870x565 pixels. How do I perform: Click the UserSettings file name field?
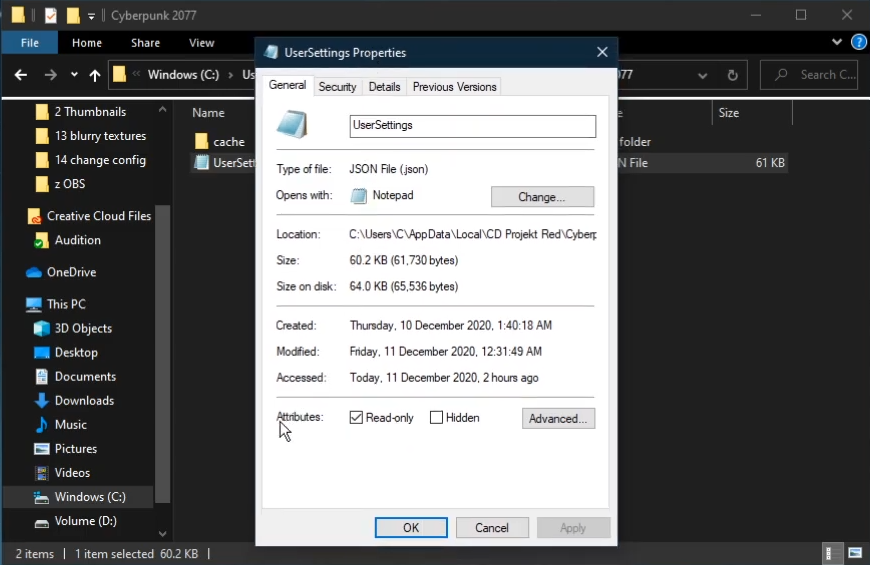pos(472,126)
